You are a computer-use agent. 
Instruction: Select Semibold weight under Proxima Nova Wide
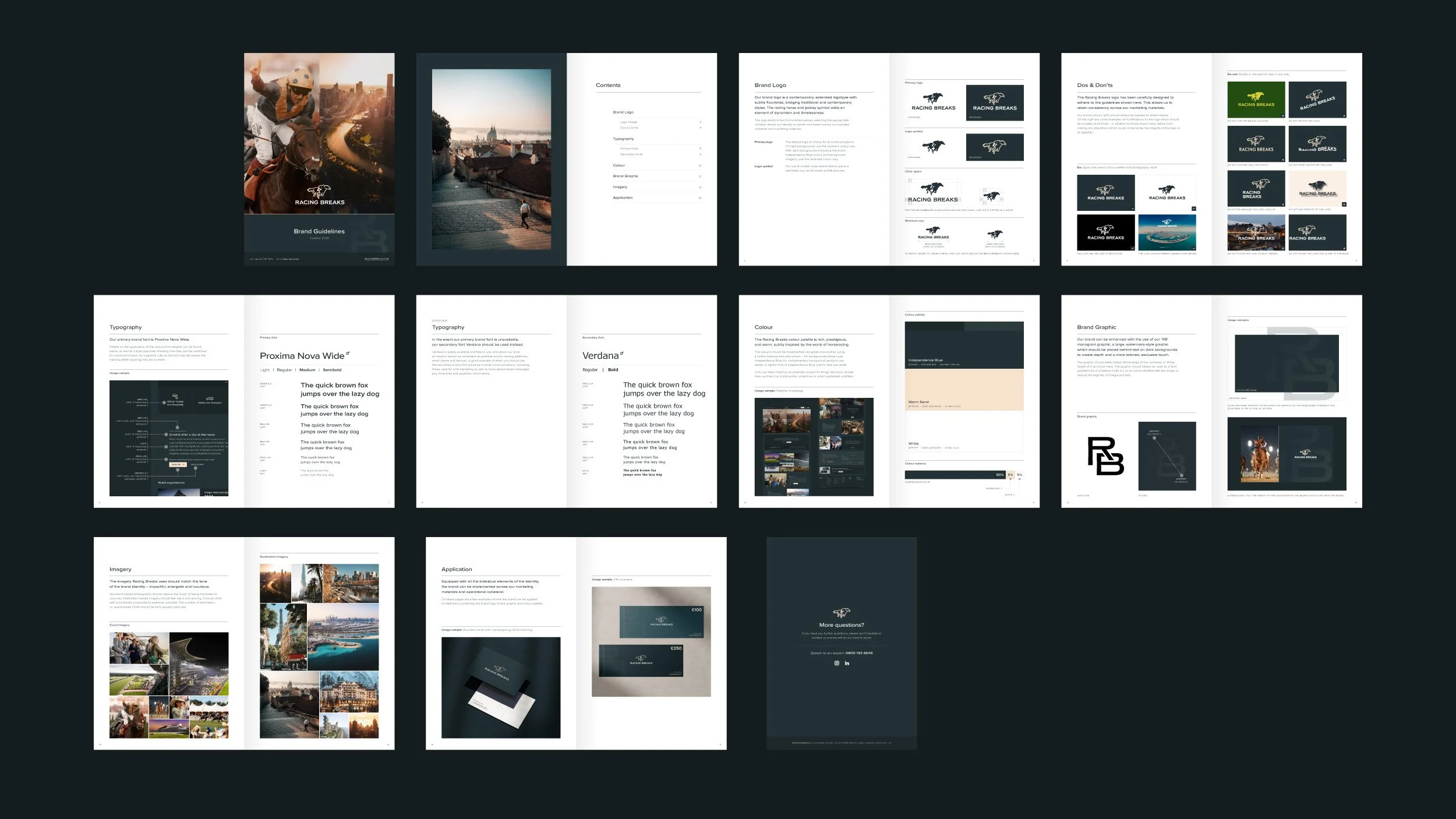point(332,370)
